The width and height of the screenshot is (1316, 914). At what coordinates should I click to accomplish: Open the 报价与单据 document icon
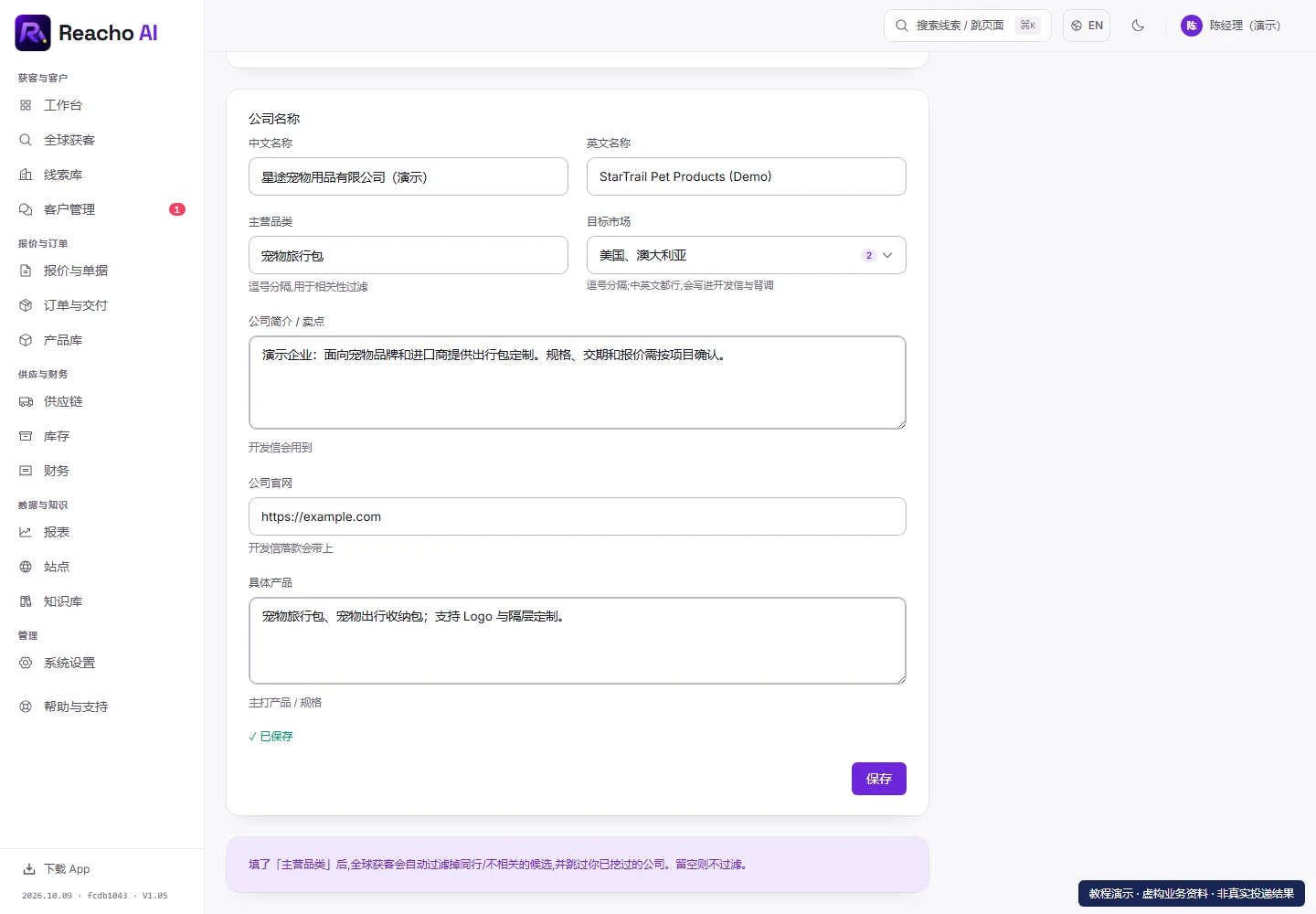(x=26, y=271)
